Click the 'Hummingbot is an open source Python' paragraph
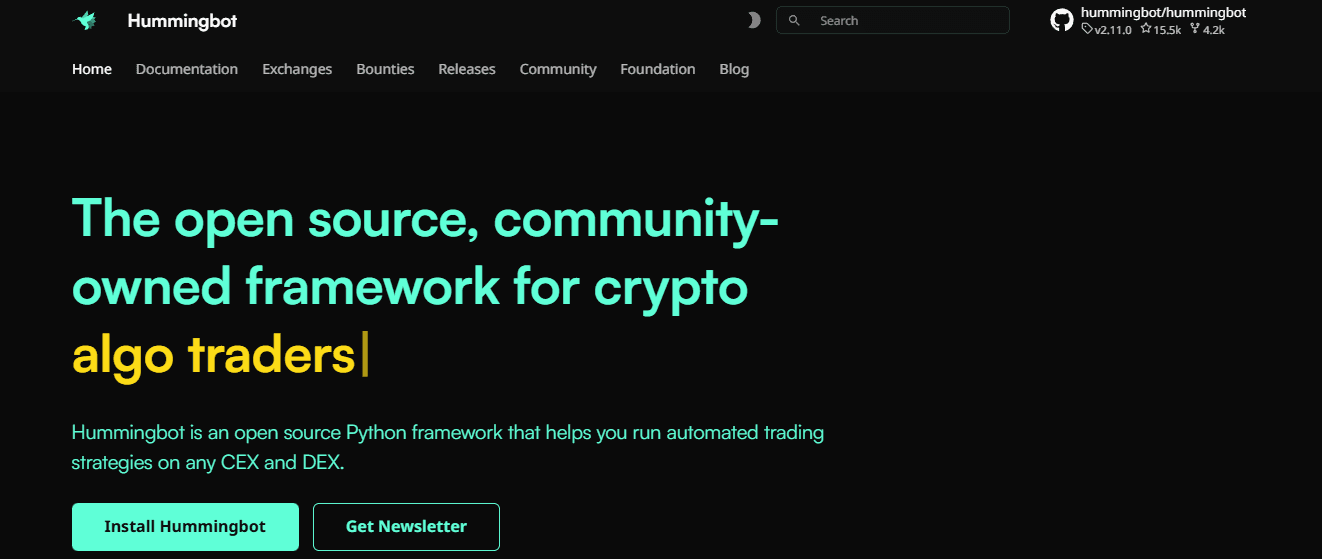This screenshot has width=1322, height=559. click(448, 448)
